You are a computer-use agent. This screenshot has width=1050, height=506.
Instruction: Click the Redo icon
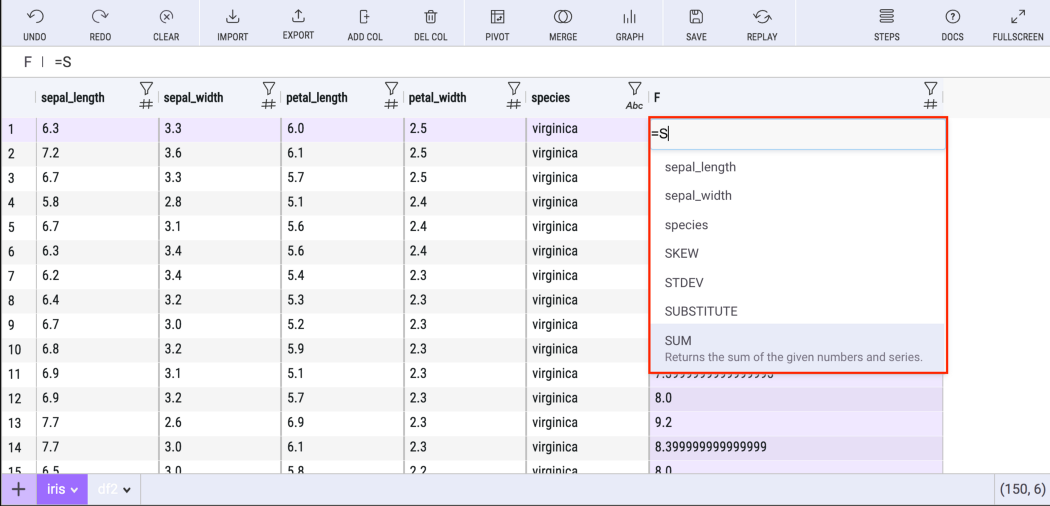pyautogui.click(x=100, y=17)
